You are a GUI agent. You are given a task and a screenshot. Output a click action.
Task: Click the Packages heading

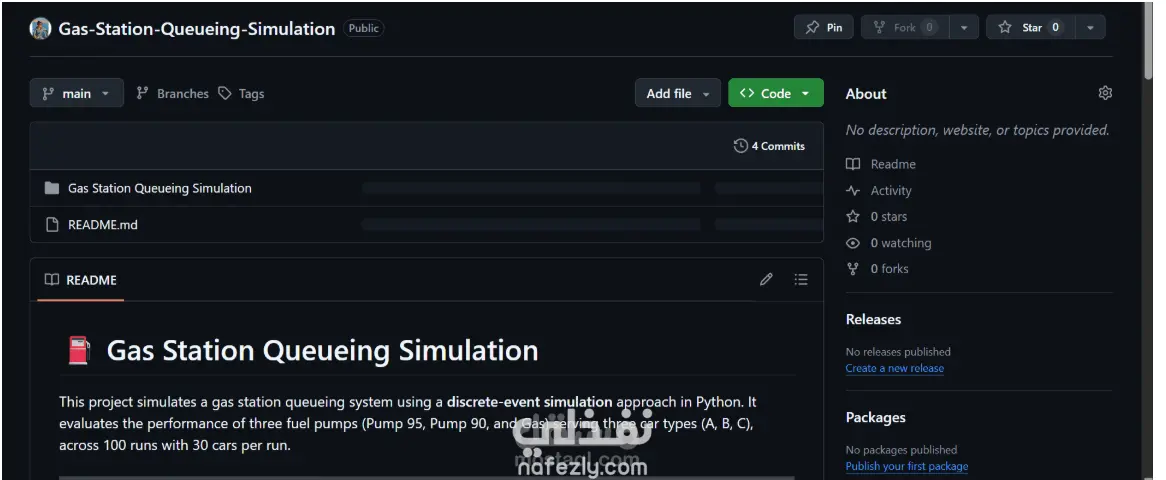coord(875,417)
